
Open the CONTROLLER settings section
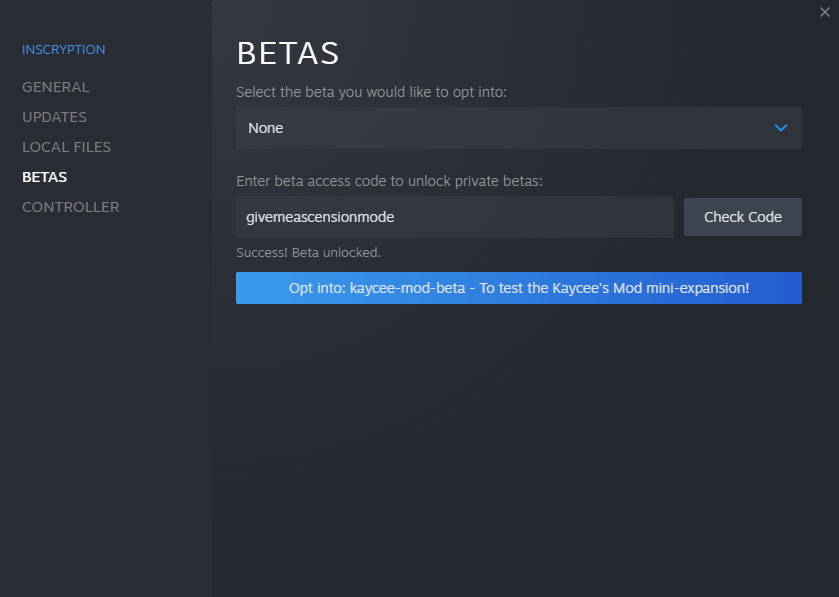(70, 207)
